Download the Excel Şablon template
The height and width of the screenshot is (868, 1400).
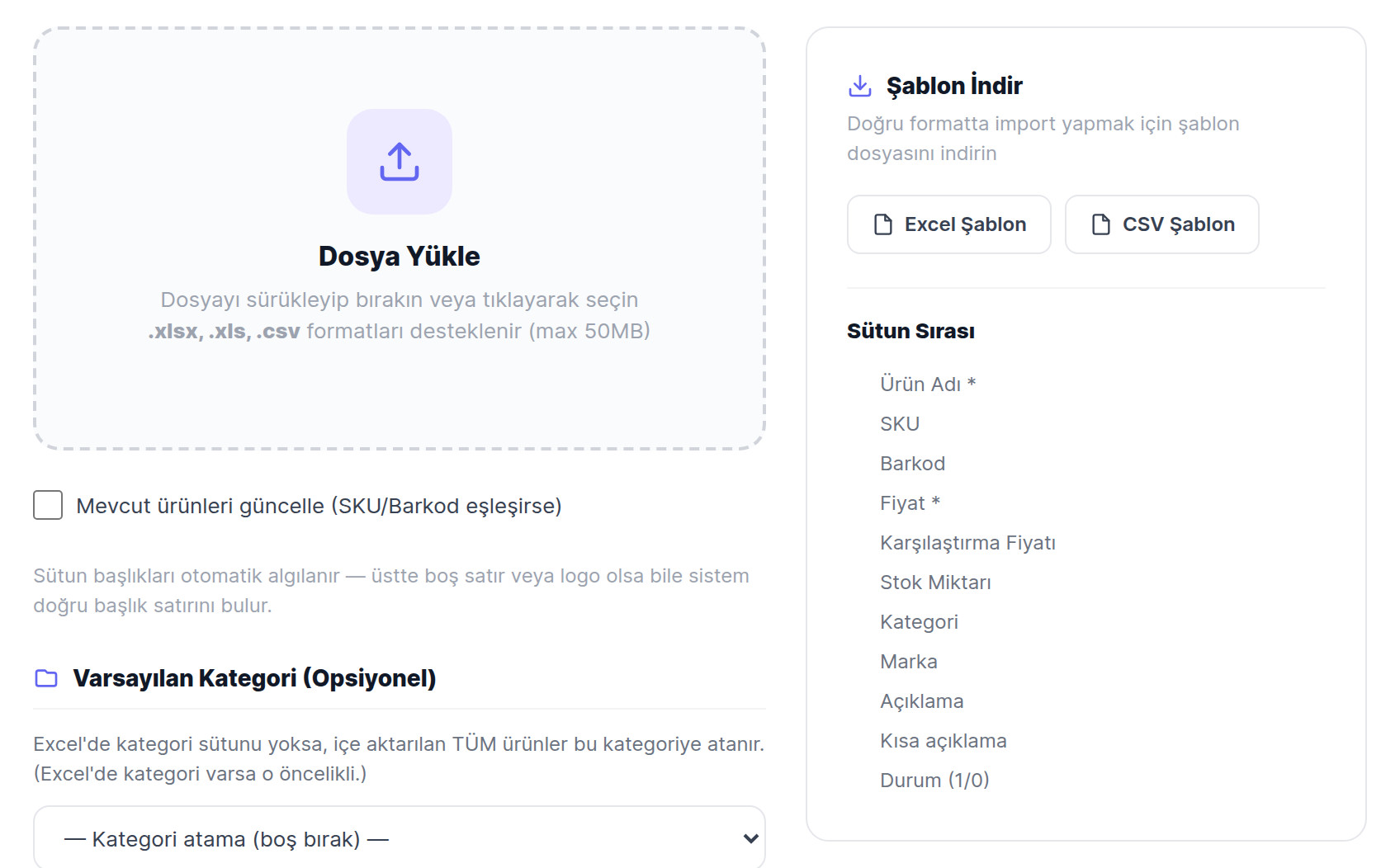point(949,224)
